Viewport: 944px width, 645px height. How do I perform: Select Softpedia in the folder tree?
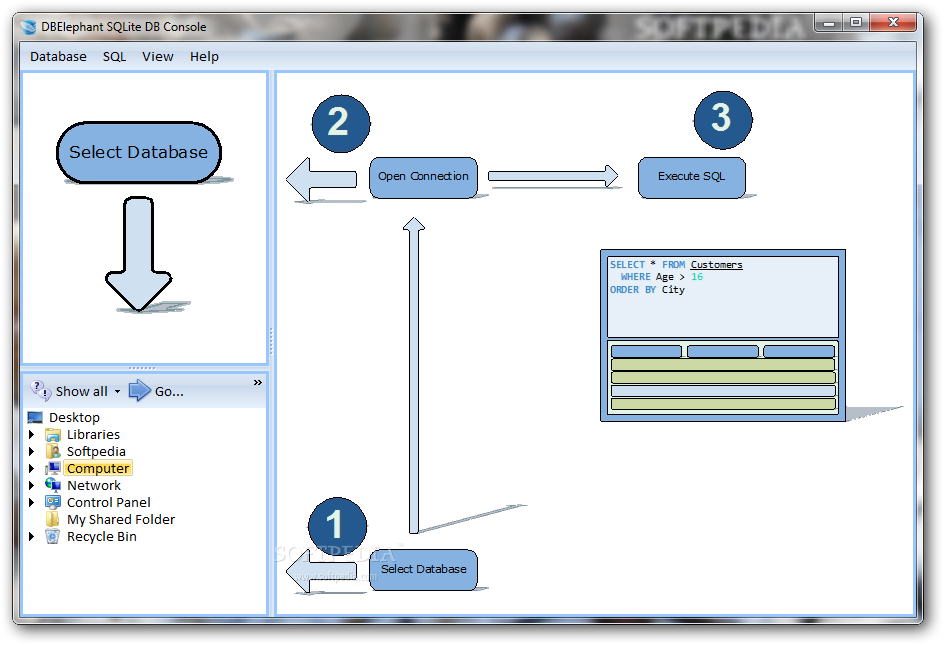96,451
